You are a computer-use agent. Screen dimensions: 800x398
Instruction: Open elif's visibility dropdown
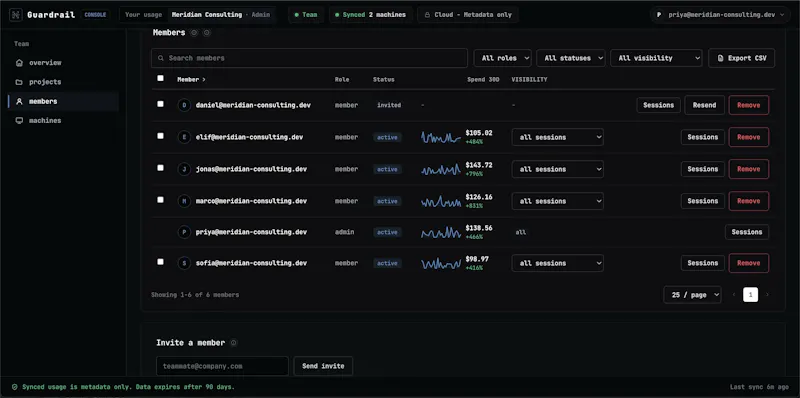tap(558, 137)
